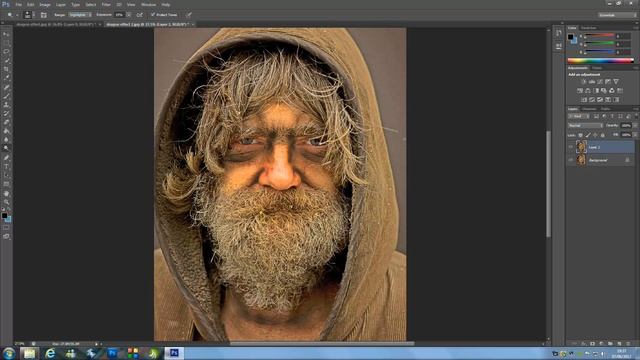Enable airbrush mode in options bar

pyautogui.click(x=140, y=15)
